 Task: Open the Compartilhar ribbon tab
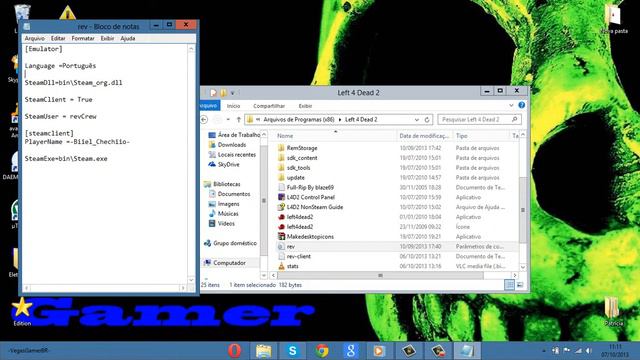pyautogui.click(x=269, y=106)
